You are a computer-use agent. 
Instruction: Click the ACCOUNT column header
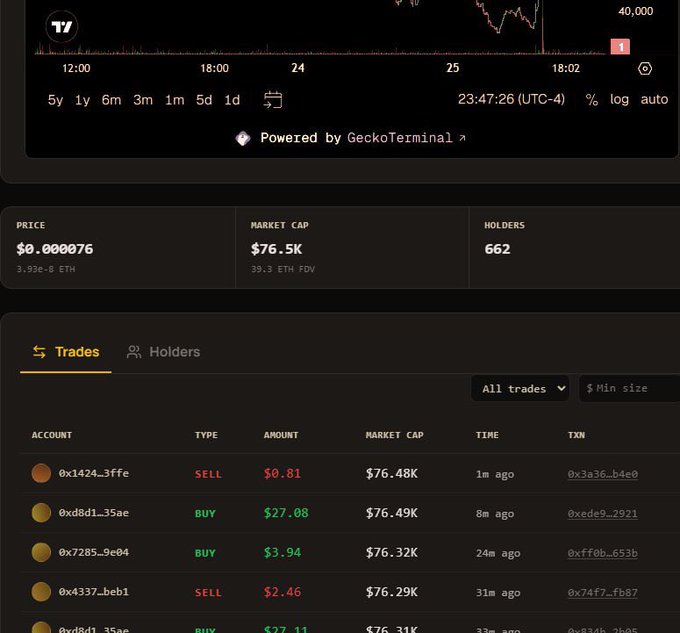(x=52, y=435)
